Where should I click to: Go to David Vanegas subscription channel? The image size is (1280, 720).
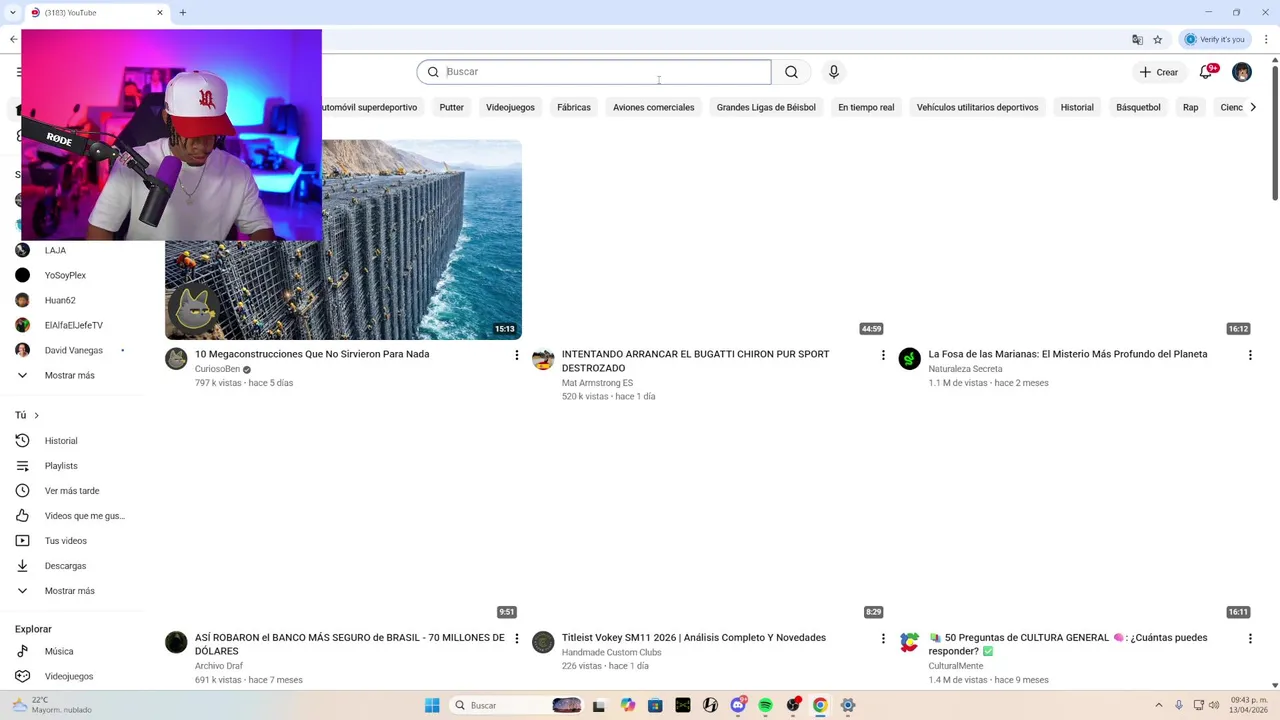click(72, 350)
